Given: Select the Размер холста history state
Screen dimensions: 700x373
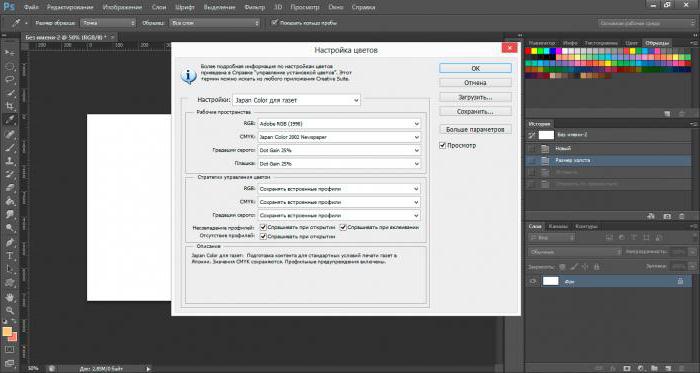Looking at the screenshot, I should pyautogui.click(x=609, y=160).
